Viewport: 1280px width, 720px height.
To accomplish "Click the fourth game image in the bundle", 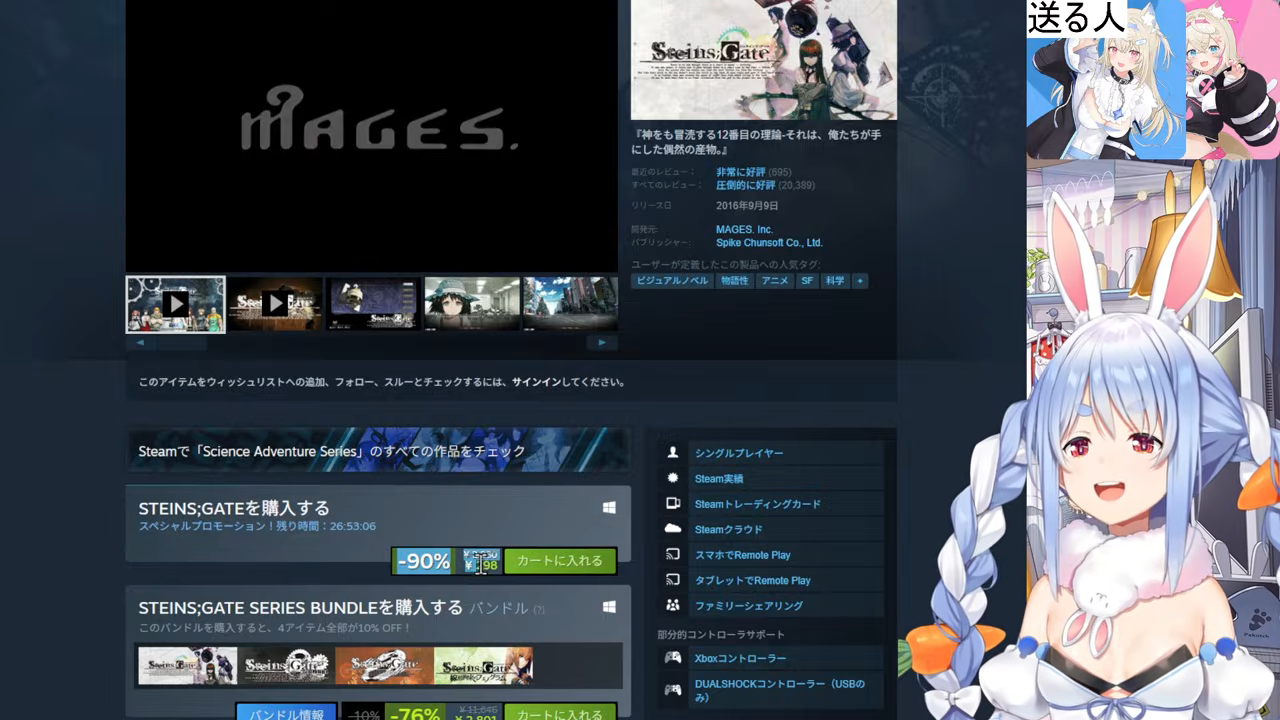I will 483,666.
